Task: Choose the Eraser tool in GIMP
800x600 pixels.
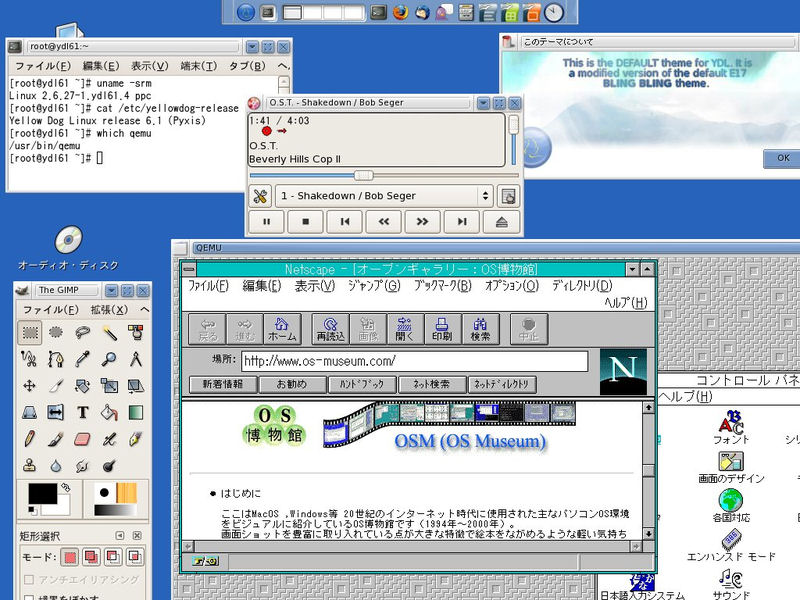Action: [83, 439]
